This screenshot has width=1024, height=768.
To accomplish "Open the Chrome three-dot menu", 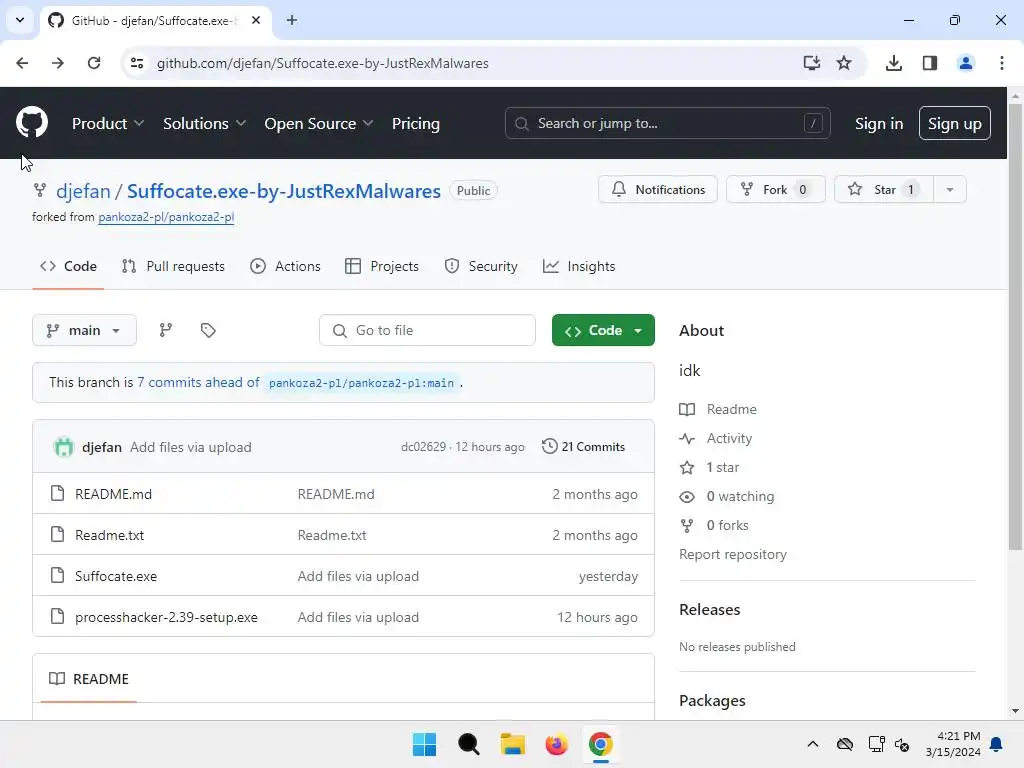I will [x=1002, y=63].
